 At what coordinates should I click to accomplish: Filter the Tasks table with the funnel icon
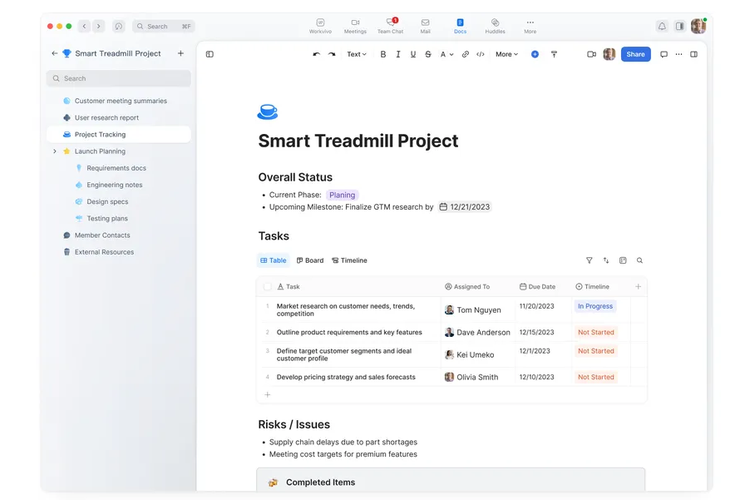click(589, 260)
